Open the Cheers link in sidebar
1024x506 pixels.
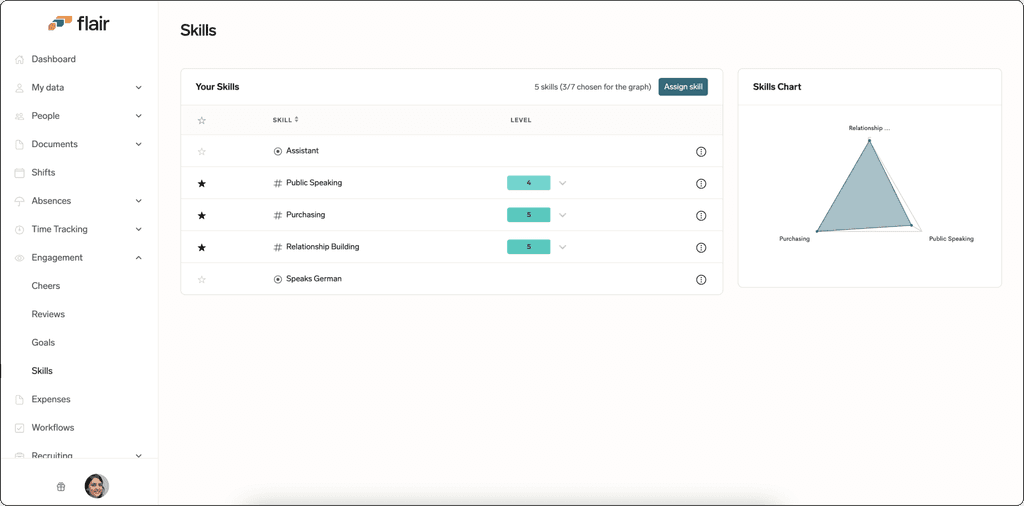coord(46,286)
